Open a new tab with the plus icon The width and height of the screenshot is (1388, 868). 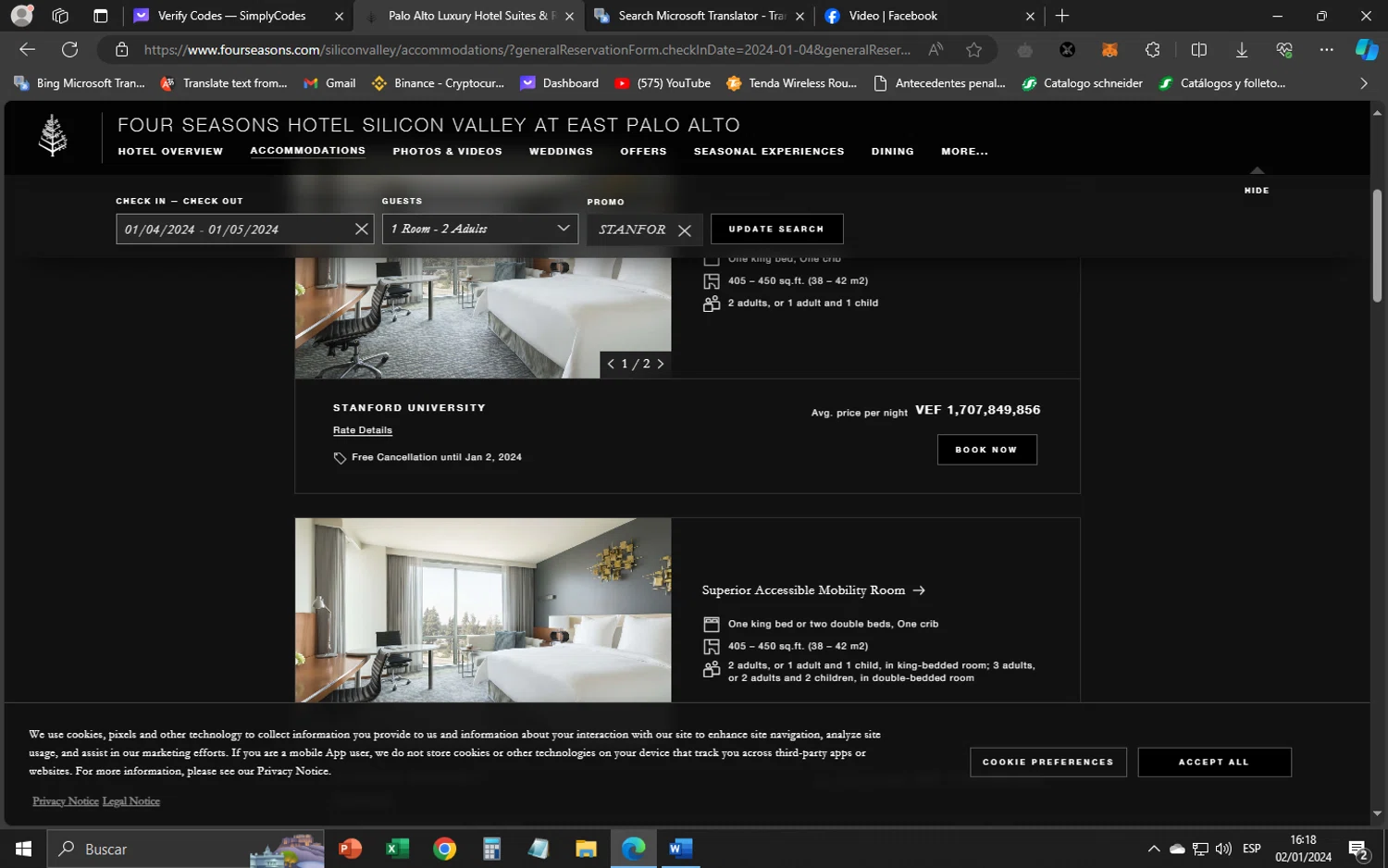1062,16
